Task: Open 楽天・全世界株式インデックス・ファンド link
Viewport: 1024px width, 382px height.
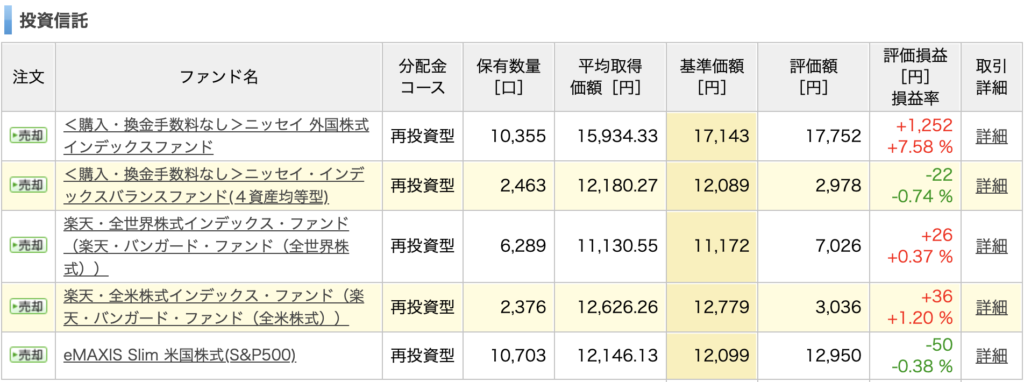Action: point(206,246)
